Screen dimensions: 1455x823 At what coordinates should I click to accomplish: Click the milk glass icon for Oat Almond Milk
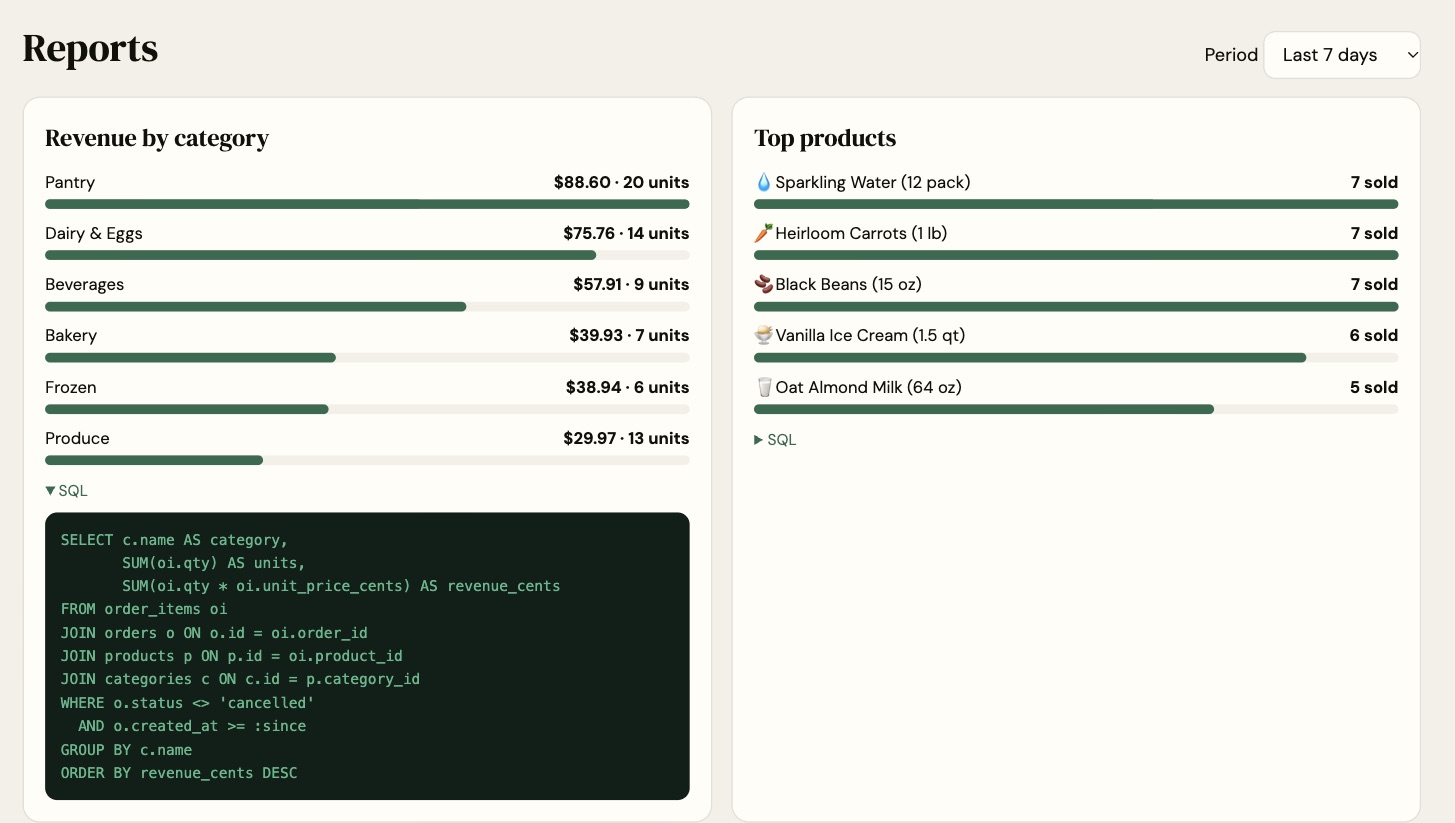763,387
